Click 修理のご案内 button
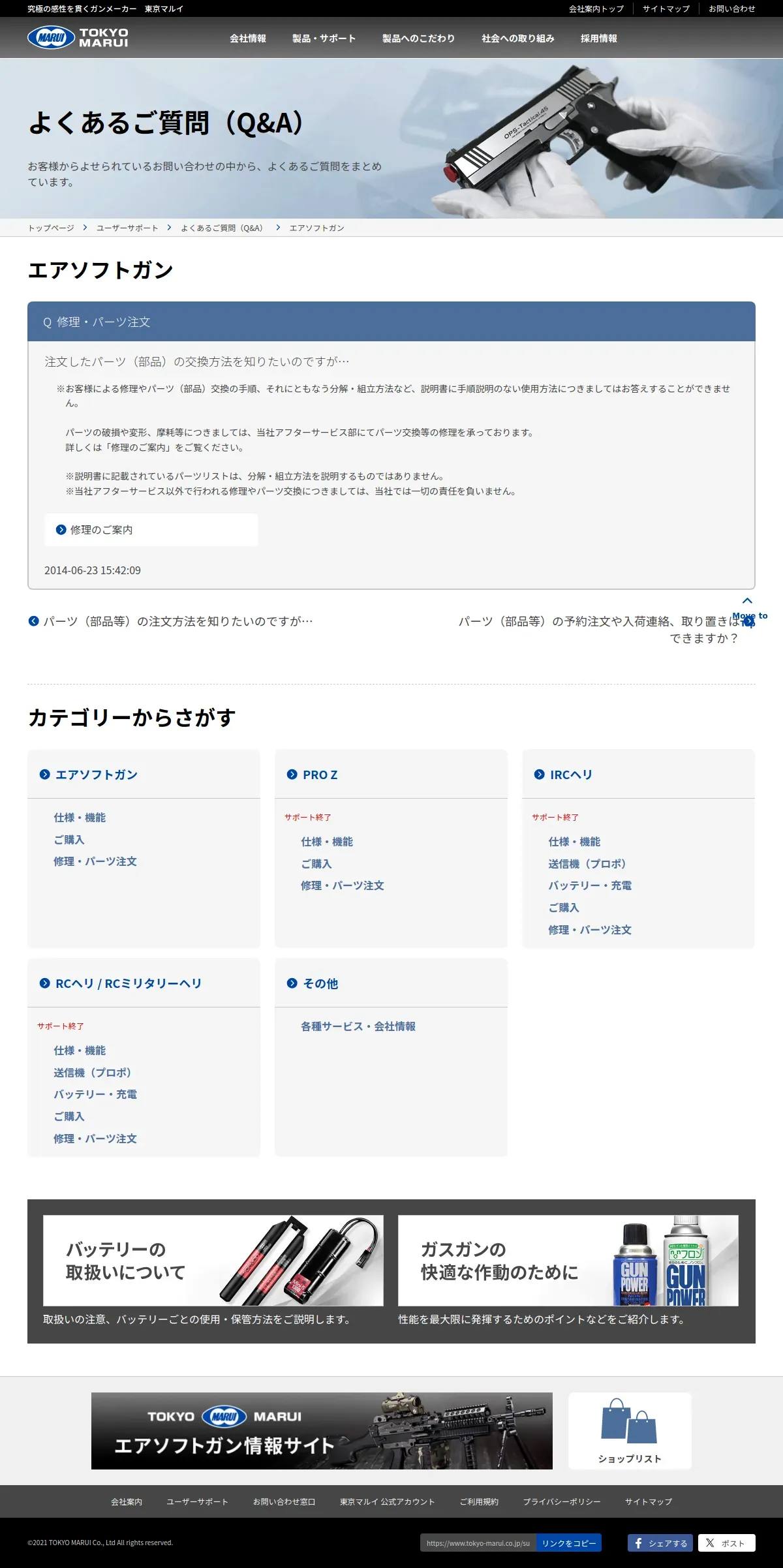The width and height of the screenshot is (783, 1568). [x=151, y=530]
